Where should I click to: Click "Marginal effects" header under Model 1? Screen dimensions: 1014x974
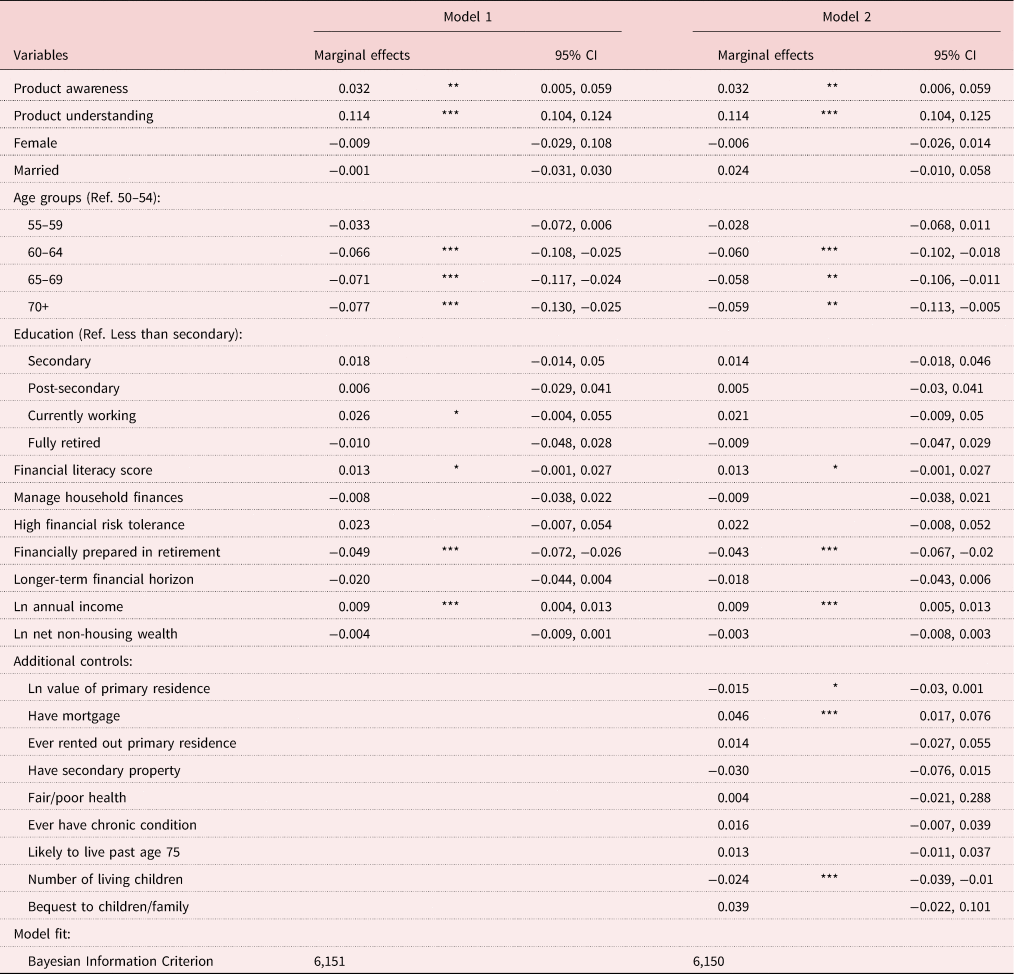point(362,56)
